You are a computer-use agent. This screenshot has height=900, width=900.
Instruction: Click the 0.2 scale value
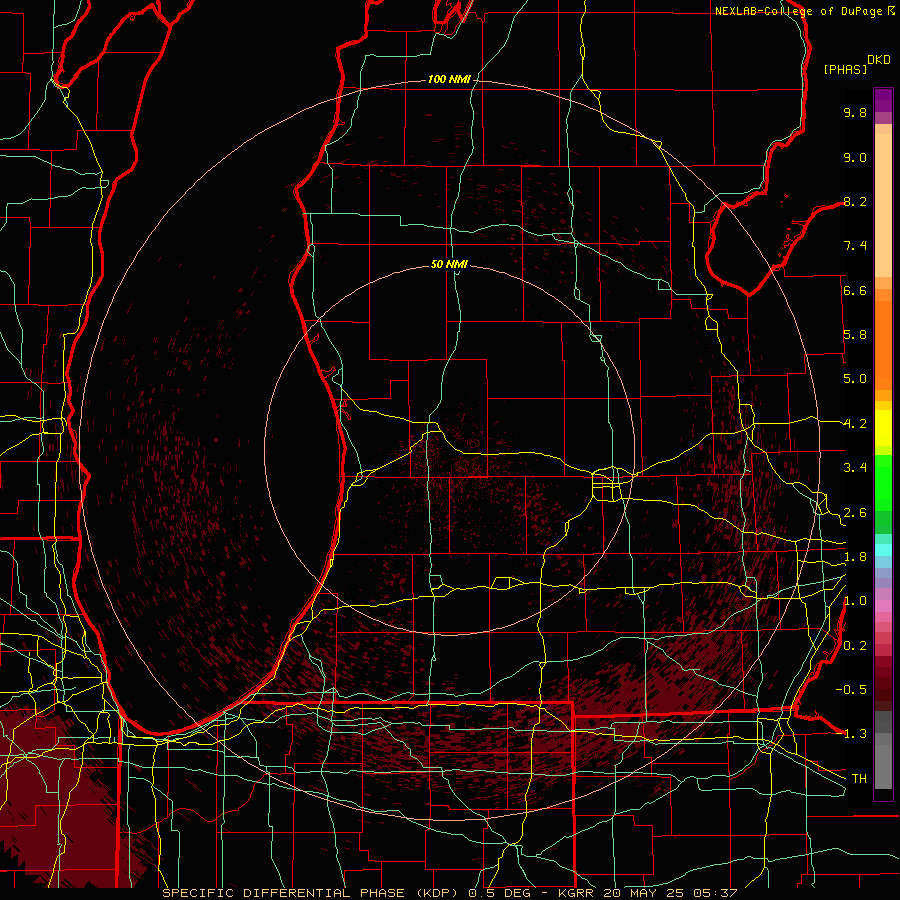point(855,646)
